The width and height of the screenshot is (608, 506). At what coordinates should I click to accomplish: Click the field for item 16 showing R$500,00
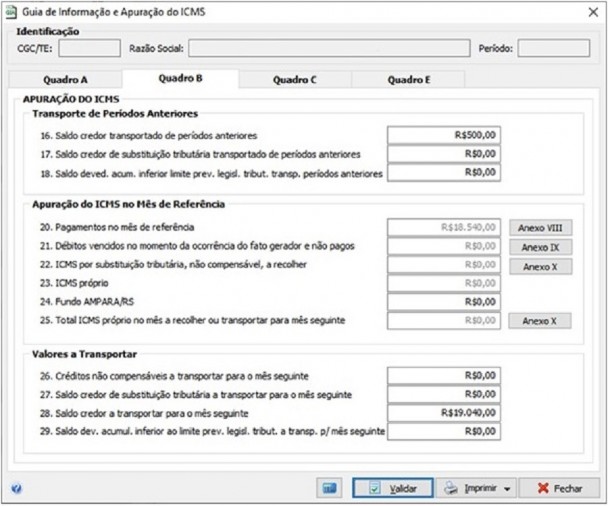click(x=443, y=135)
